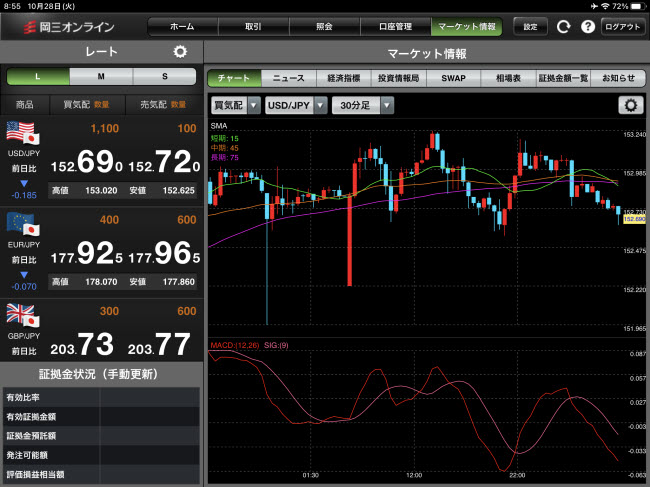Viewport: 650px width, 487px height.
Task: Tap the 有効証拠金額 row
Action: (101, 417)
